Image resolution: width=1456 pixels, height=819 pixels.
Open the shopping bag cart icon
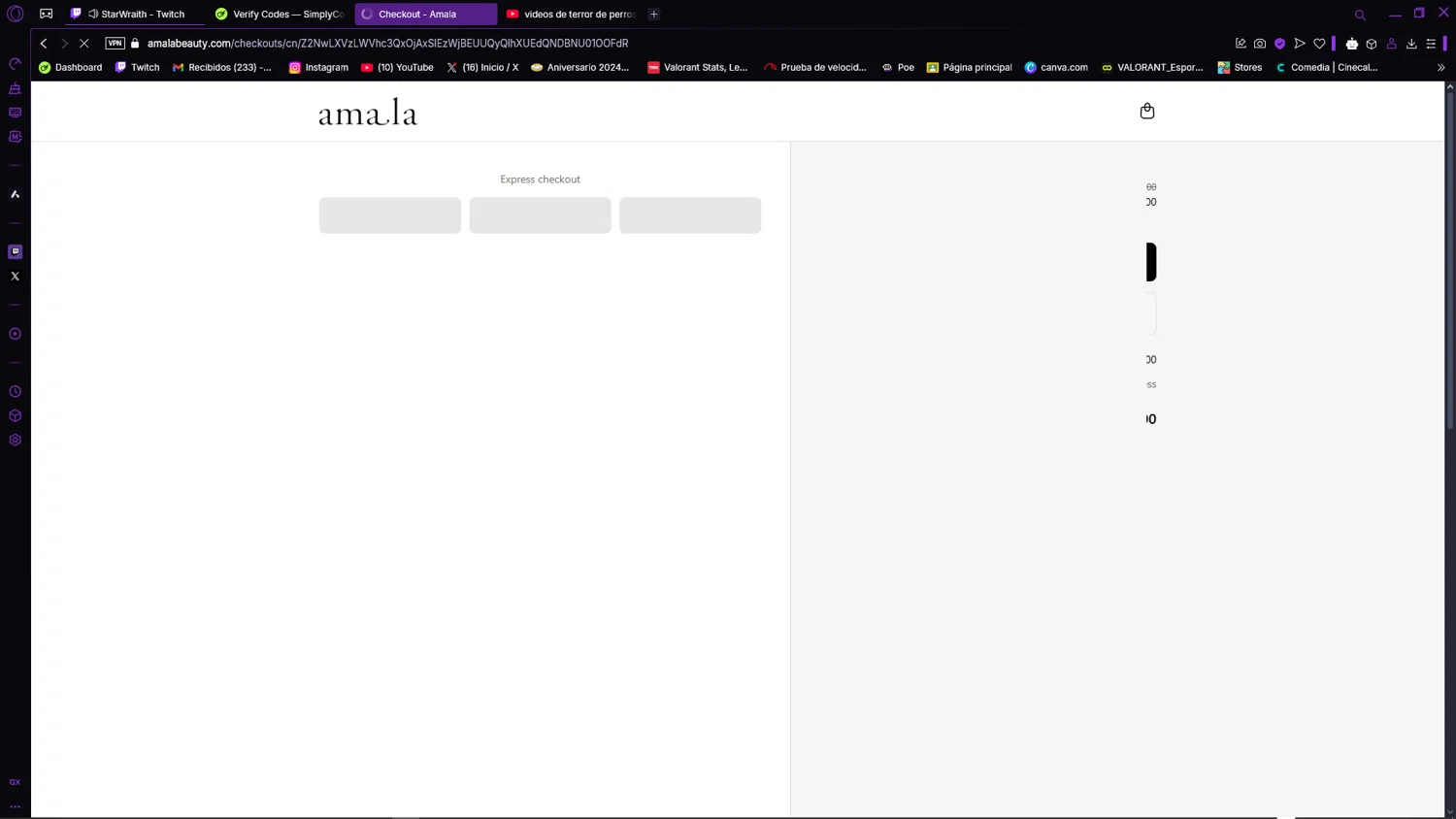pyautogui.click(x=1147, y=111)
